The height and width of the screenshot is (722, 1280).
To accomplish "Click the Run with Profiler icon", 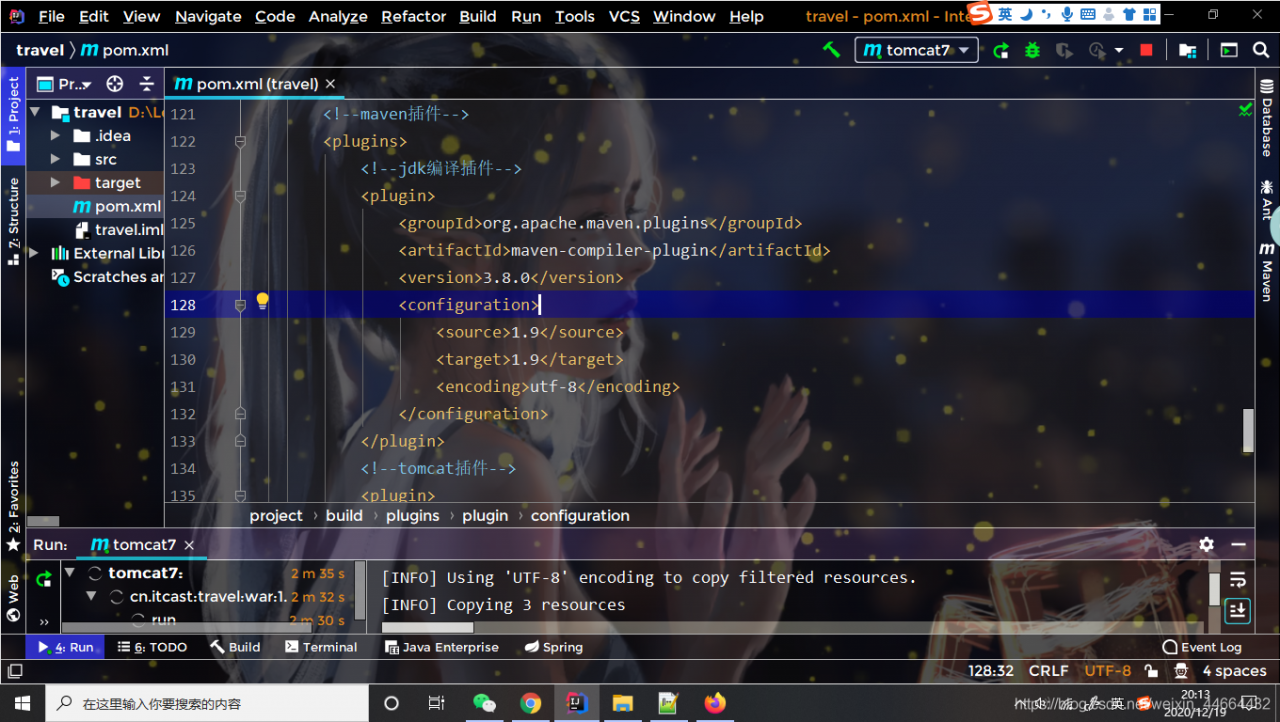I will pos(1097,50).
